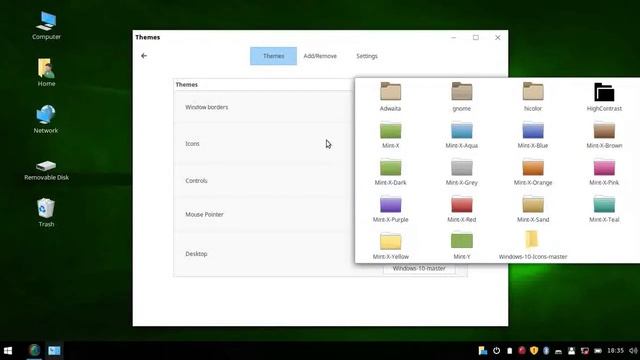Screen dimensions: 640x360
Task: Apply the Mint-X-Pink icon theme
Action: (604, 172)
